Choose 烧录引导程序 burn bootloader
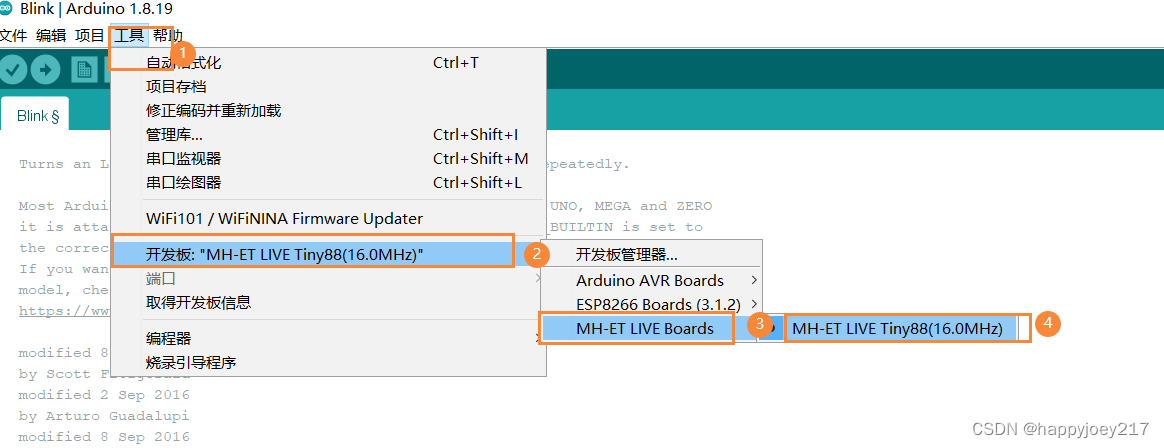This screenshot has height=448, width=1164. [x=327, y=362]
